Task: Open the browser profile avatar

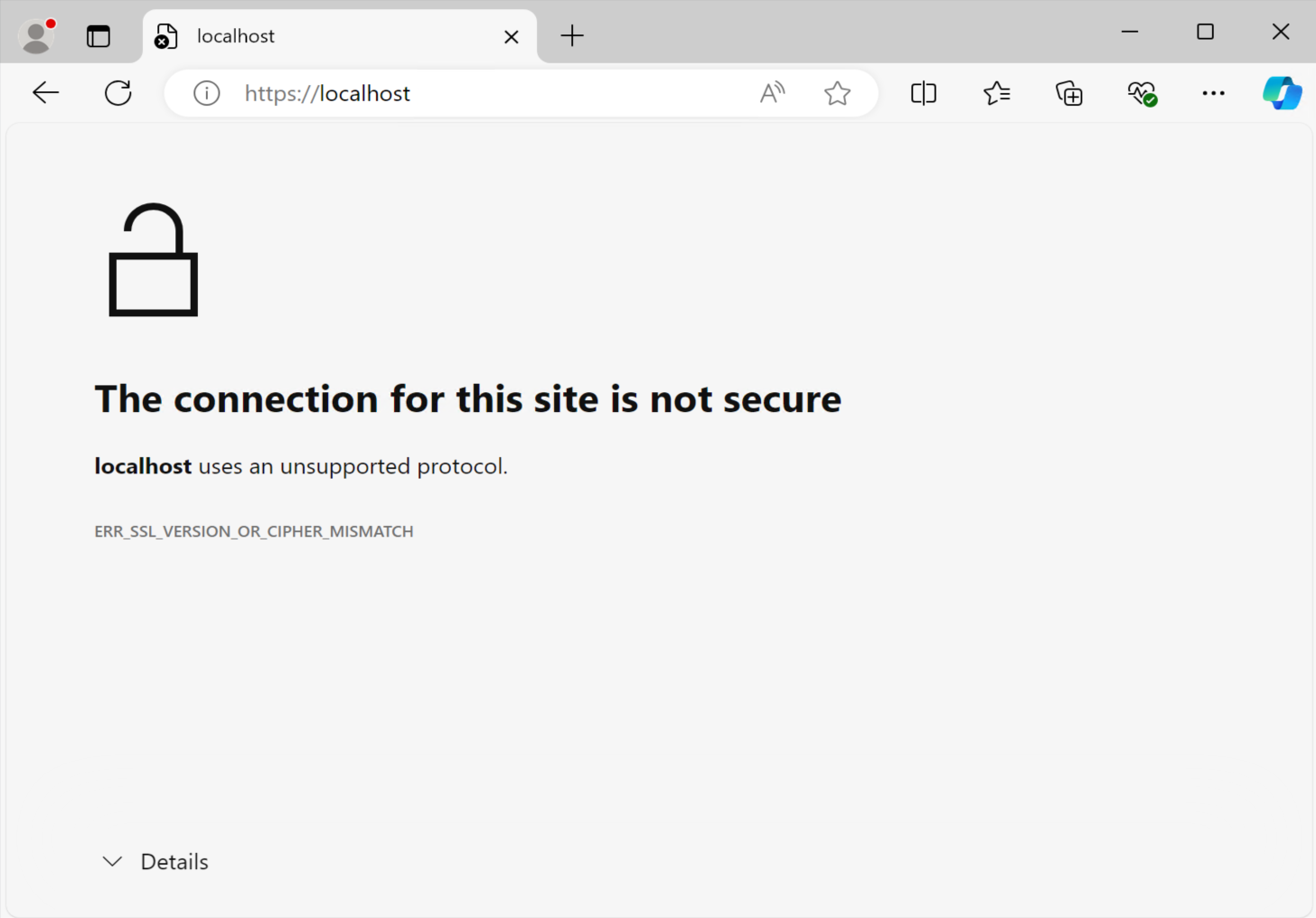Action: click(36, 36)
